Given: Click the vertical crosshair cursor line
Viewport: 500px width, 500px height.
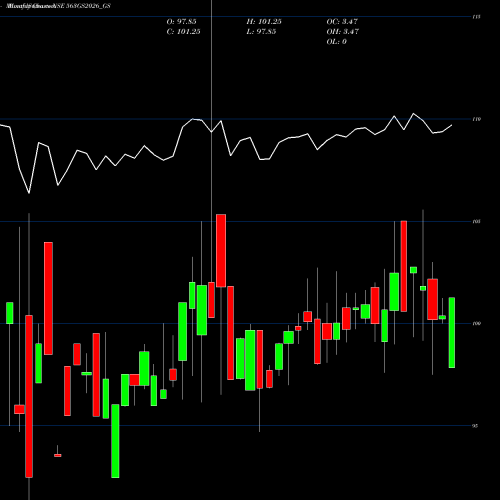Looking at the screenshot, I should (x=211, y=140).
